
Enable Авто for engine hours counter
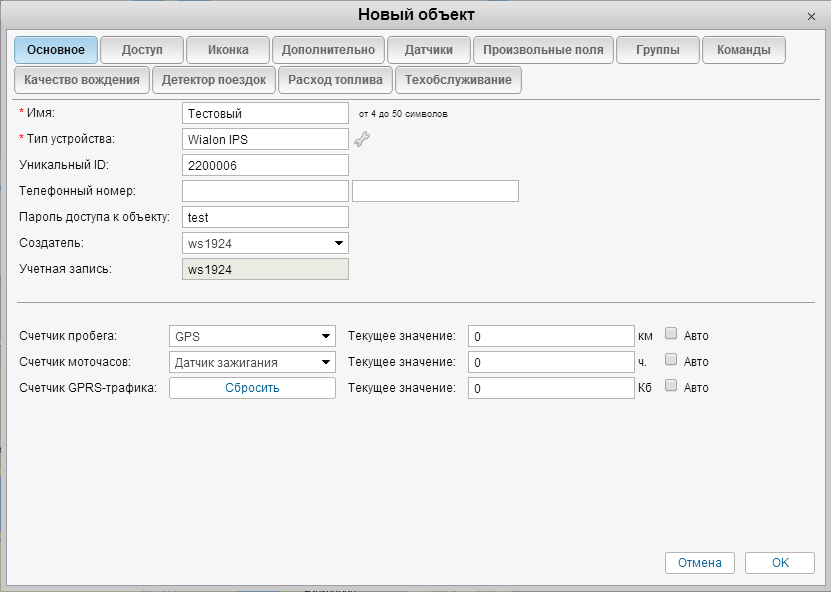[671, 359]
